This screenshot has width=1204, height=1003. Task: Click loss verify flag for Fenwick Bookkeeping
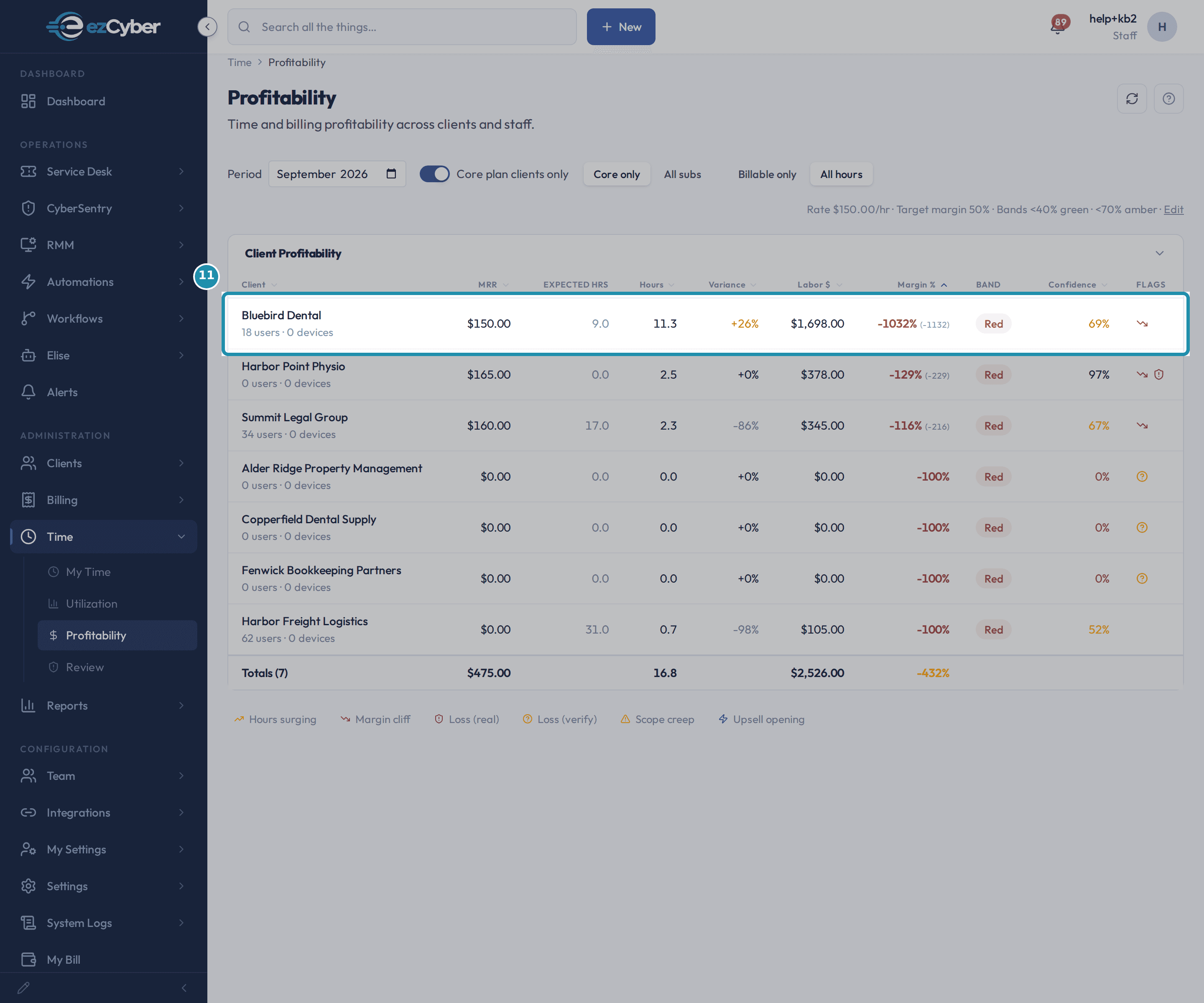coord(1142,579)
